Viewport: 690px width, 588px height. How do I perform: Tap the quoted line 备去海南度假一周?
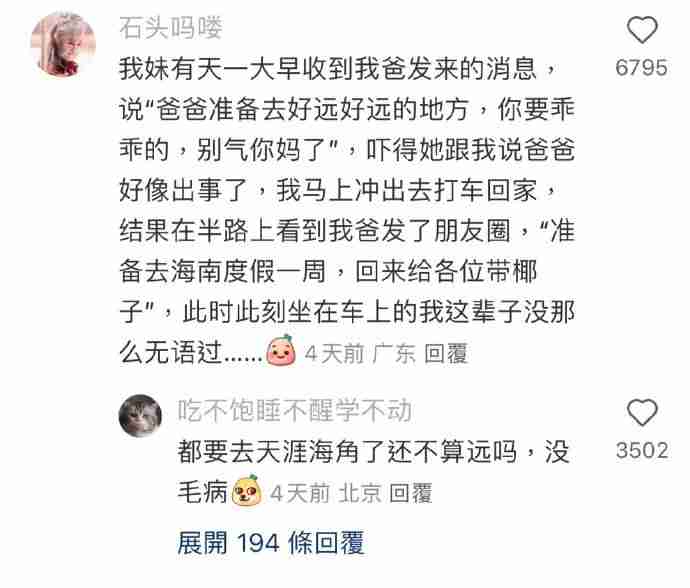click(223, 272)
